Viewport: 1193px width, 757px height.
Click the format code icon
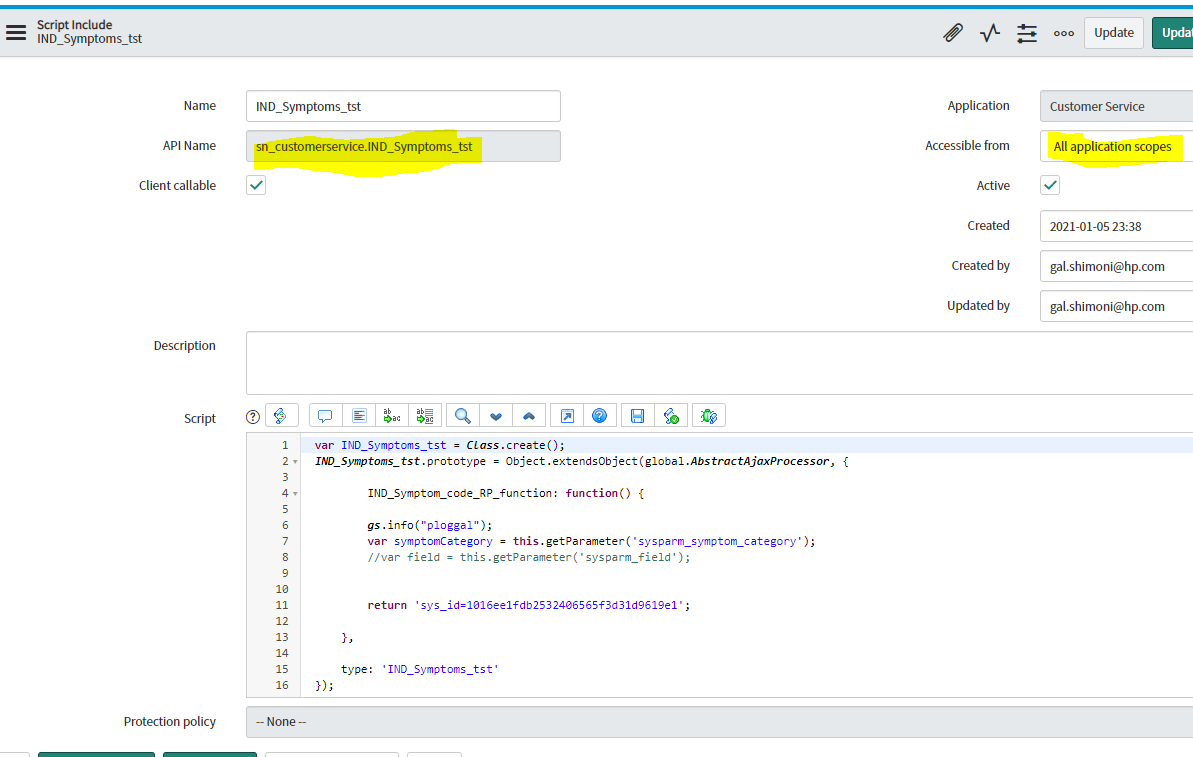[x=359, y=416]
